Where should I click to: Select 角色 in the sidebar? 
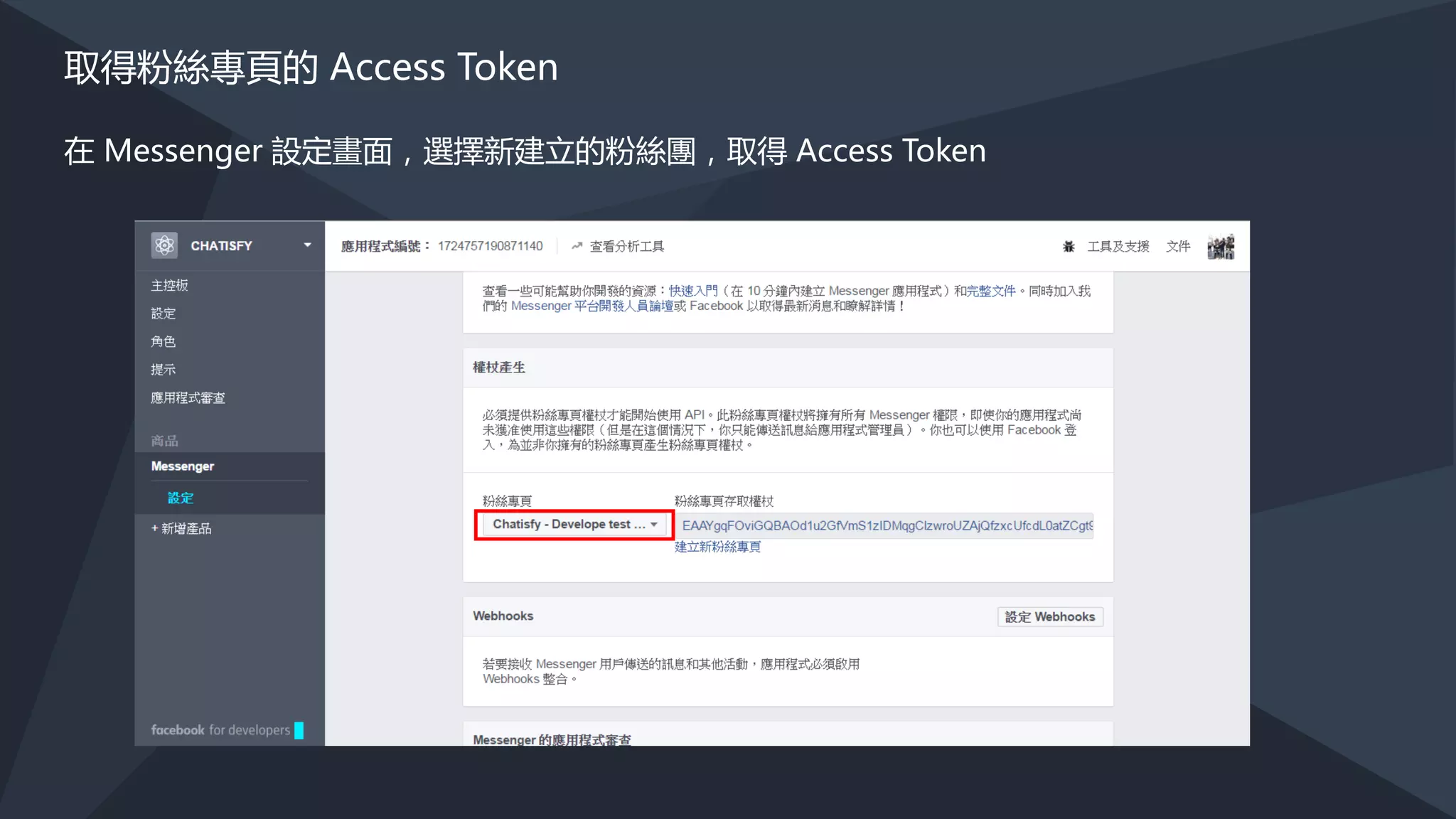point(163,341)
